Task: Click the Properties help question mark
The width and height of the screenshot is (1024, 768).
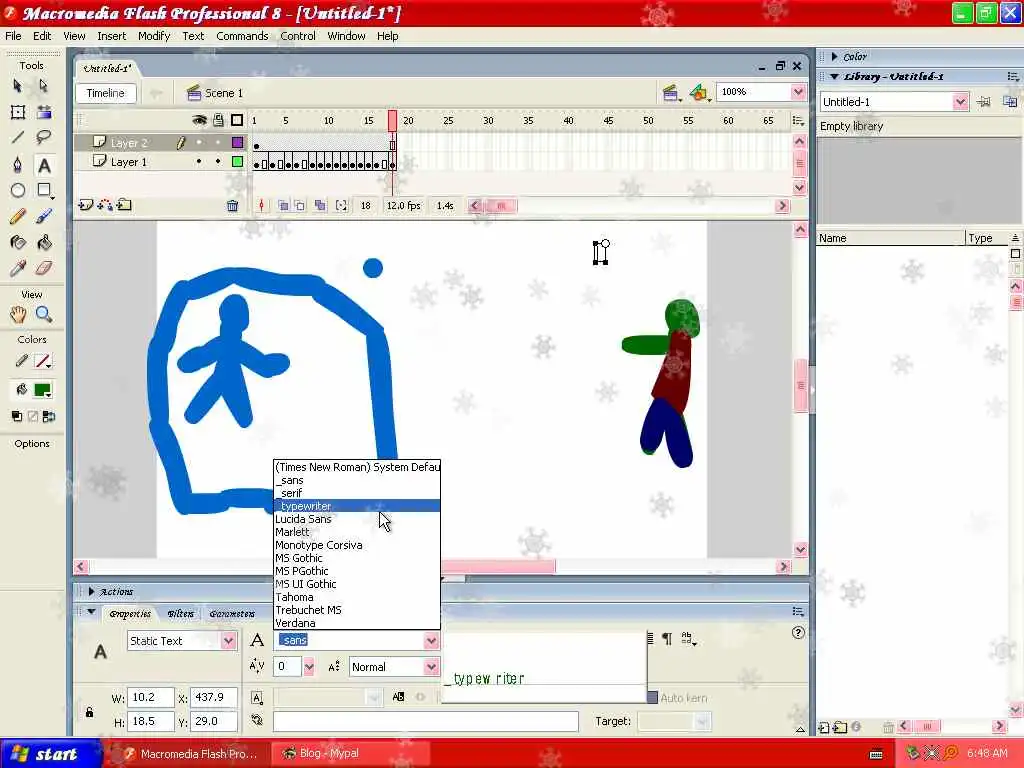Action: [798, 633]
